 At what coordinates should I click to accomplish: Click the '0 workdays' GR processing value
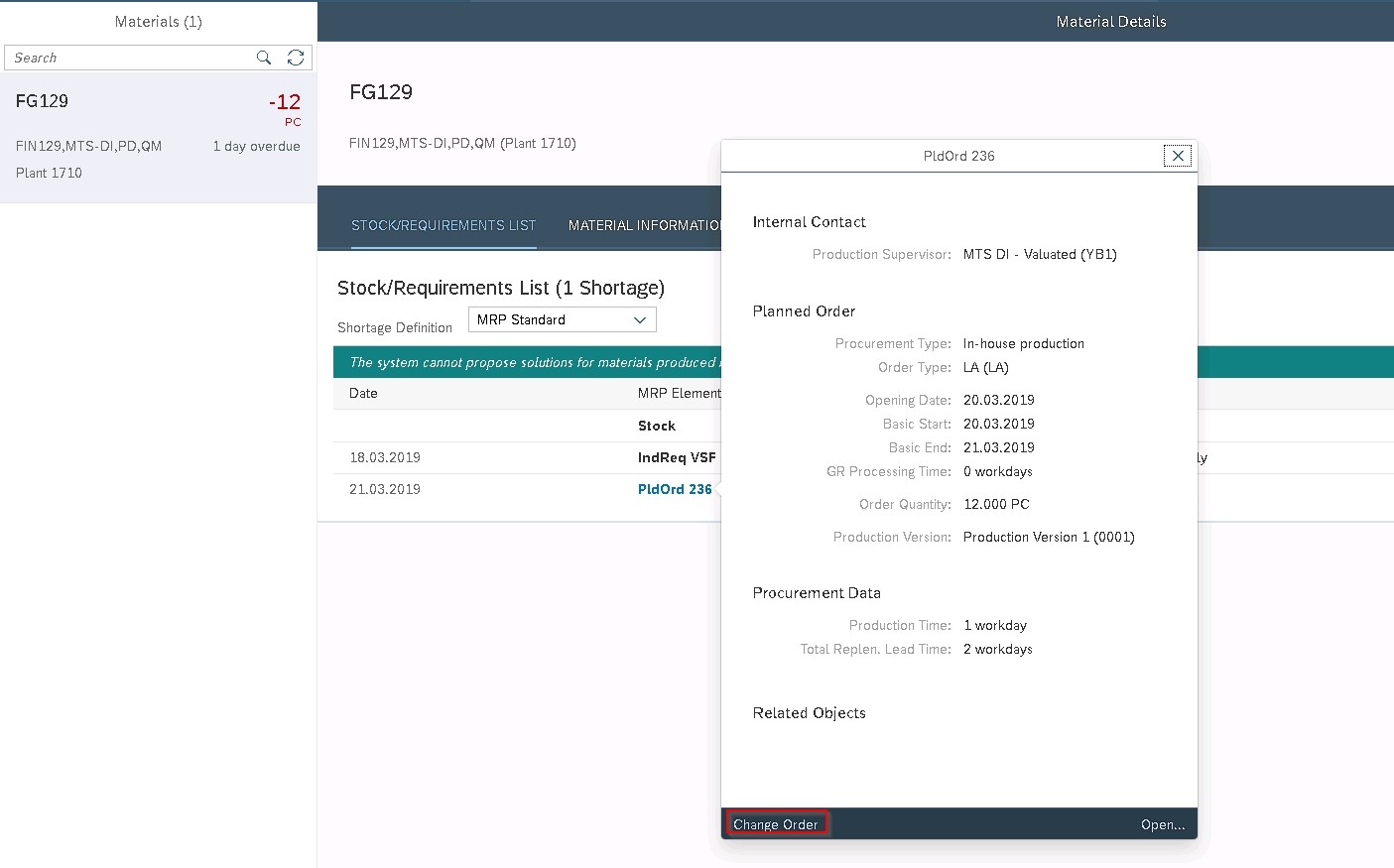[998, 471]
